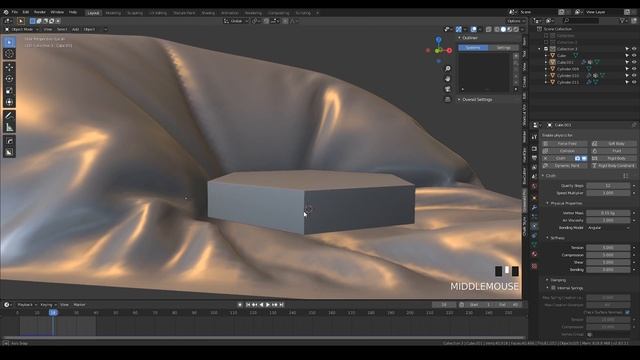Adjust the Quality Steps field
Viewport: 640px width, 360px height.
608,186
